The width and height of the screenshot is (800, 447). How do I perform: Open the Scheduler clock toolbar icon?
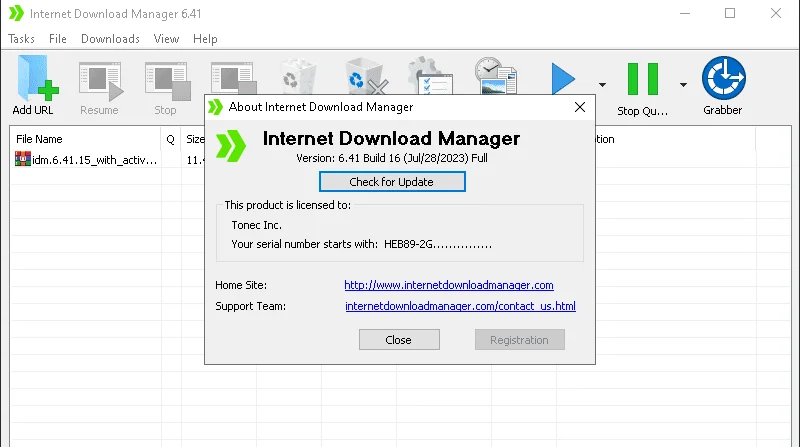pos(496,76)
